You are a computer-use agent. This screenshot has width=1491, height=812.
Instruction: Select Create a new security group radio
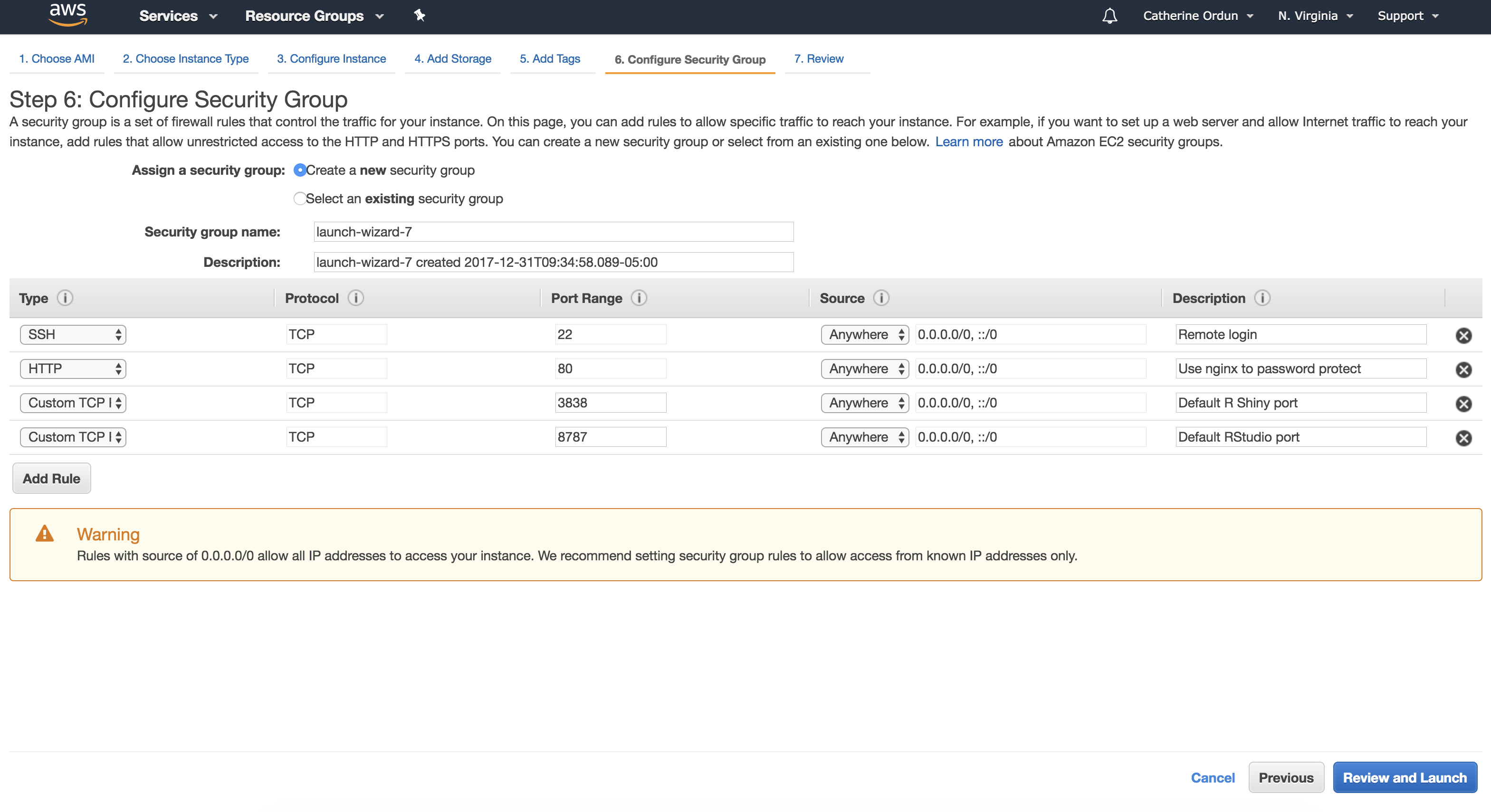point(300,170)
